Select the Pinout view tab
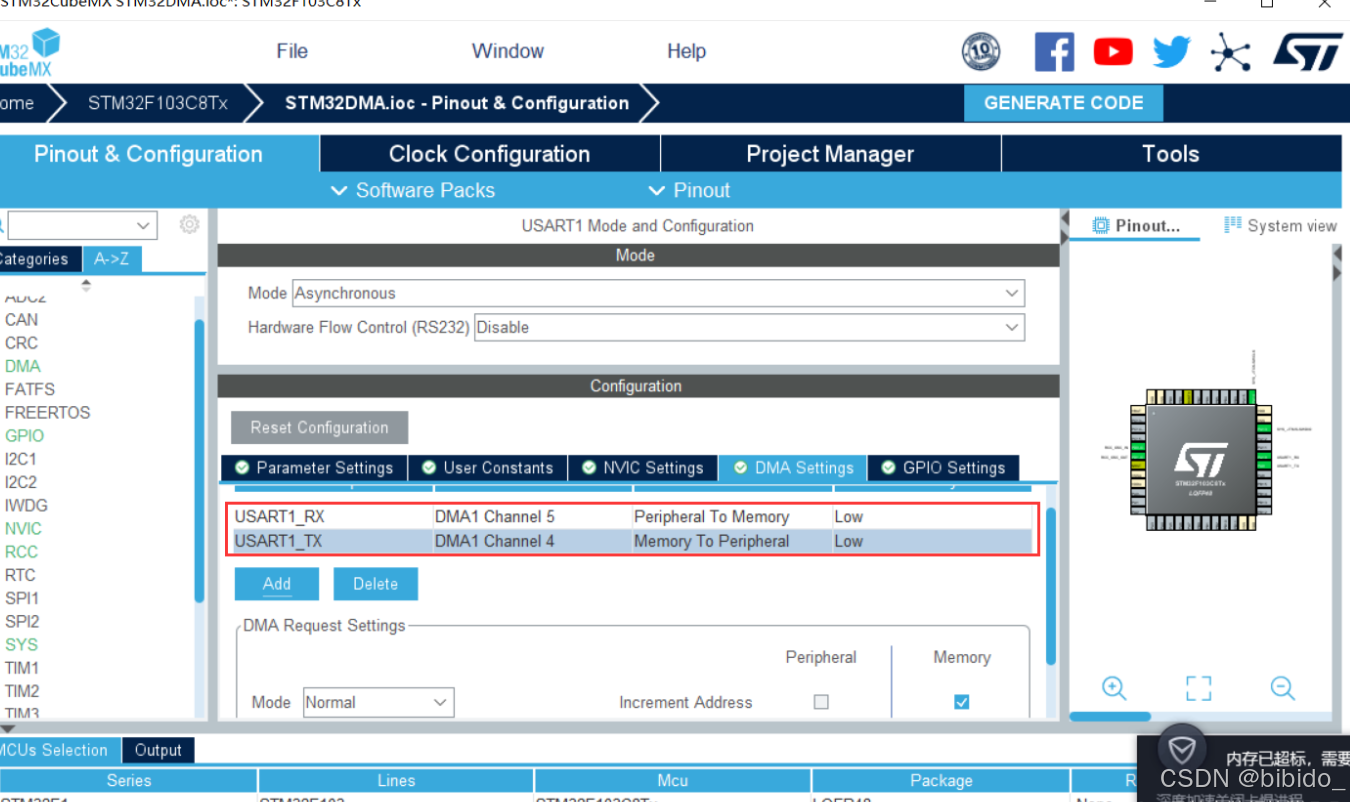 1136,226
